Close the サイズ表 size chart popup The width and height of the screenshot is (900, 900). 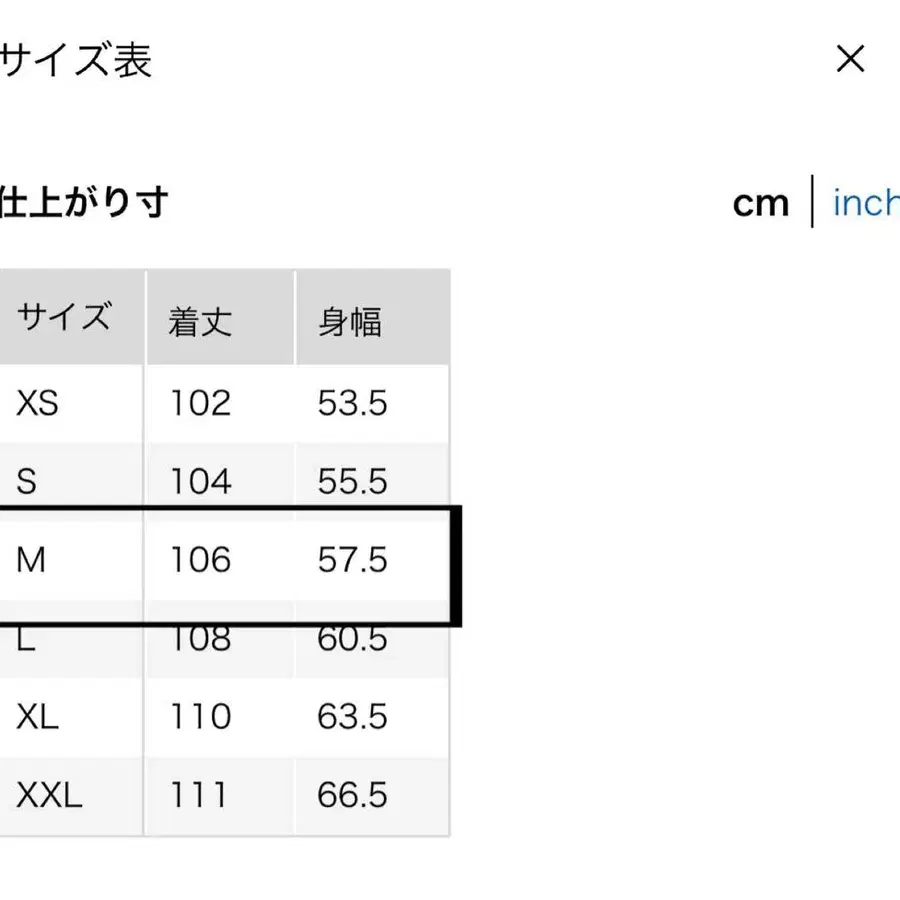coord(849,60)
